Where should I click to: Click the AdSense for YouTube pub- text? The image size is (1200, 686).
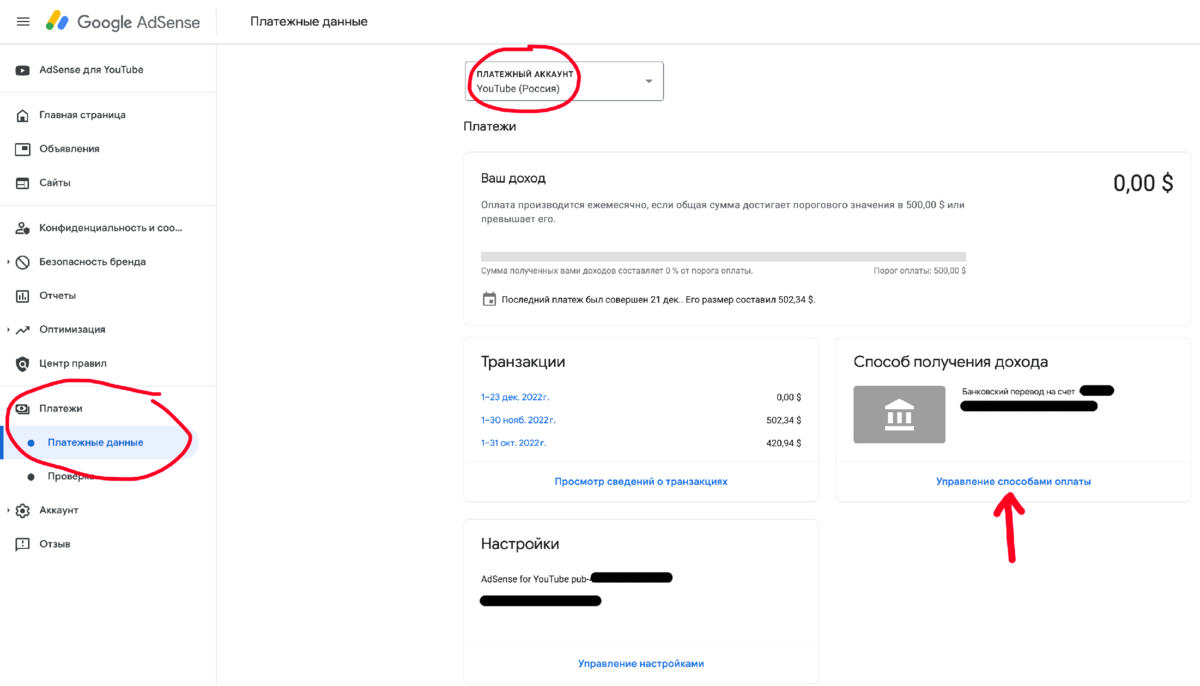[x=535, y=578]
